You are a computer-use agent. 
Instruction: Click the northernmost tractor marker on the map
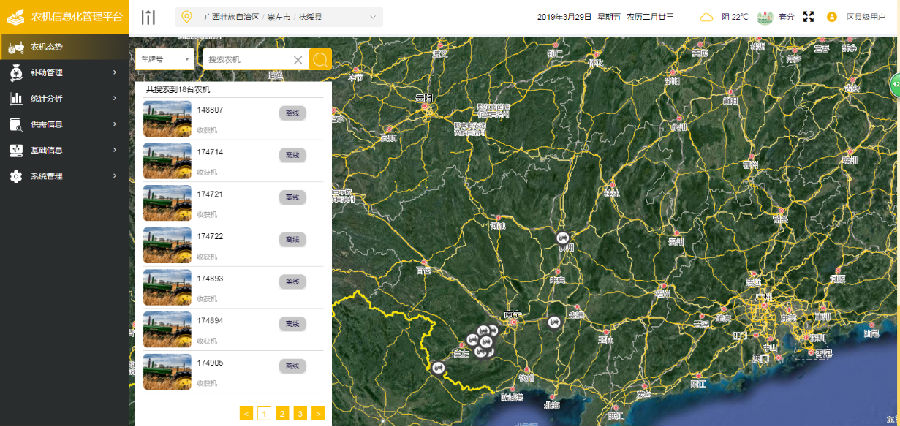(x=562, y=237)
